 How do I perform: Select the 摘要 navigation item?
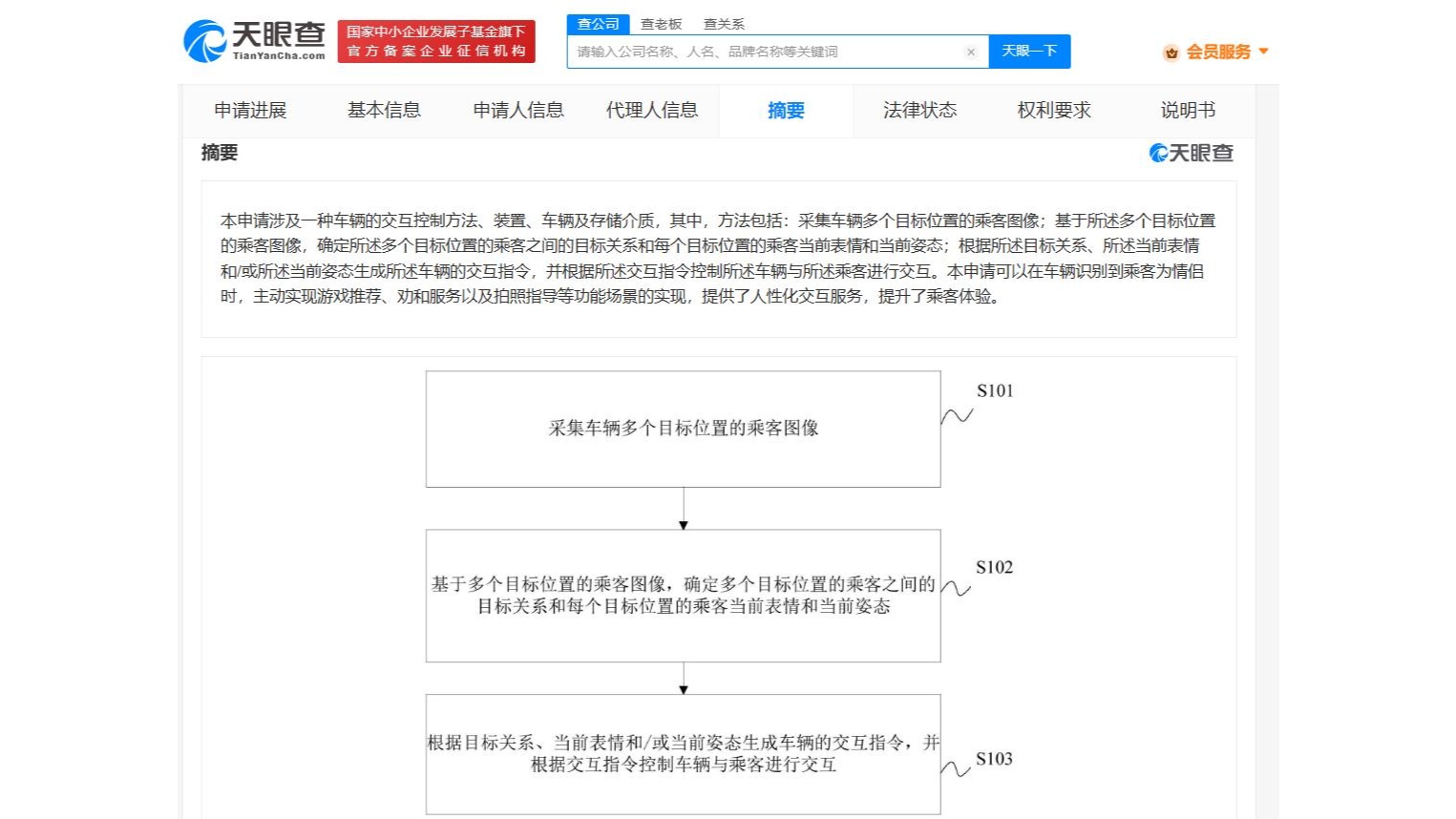(x=786, y=111)
